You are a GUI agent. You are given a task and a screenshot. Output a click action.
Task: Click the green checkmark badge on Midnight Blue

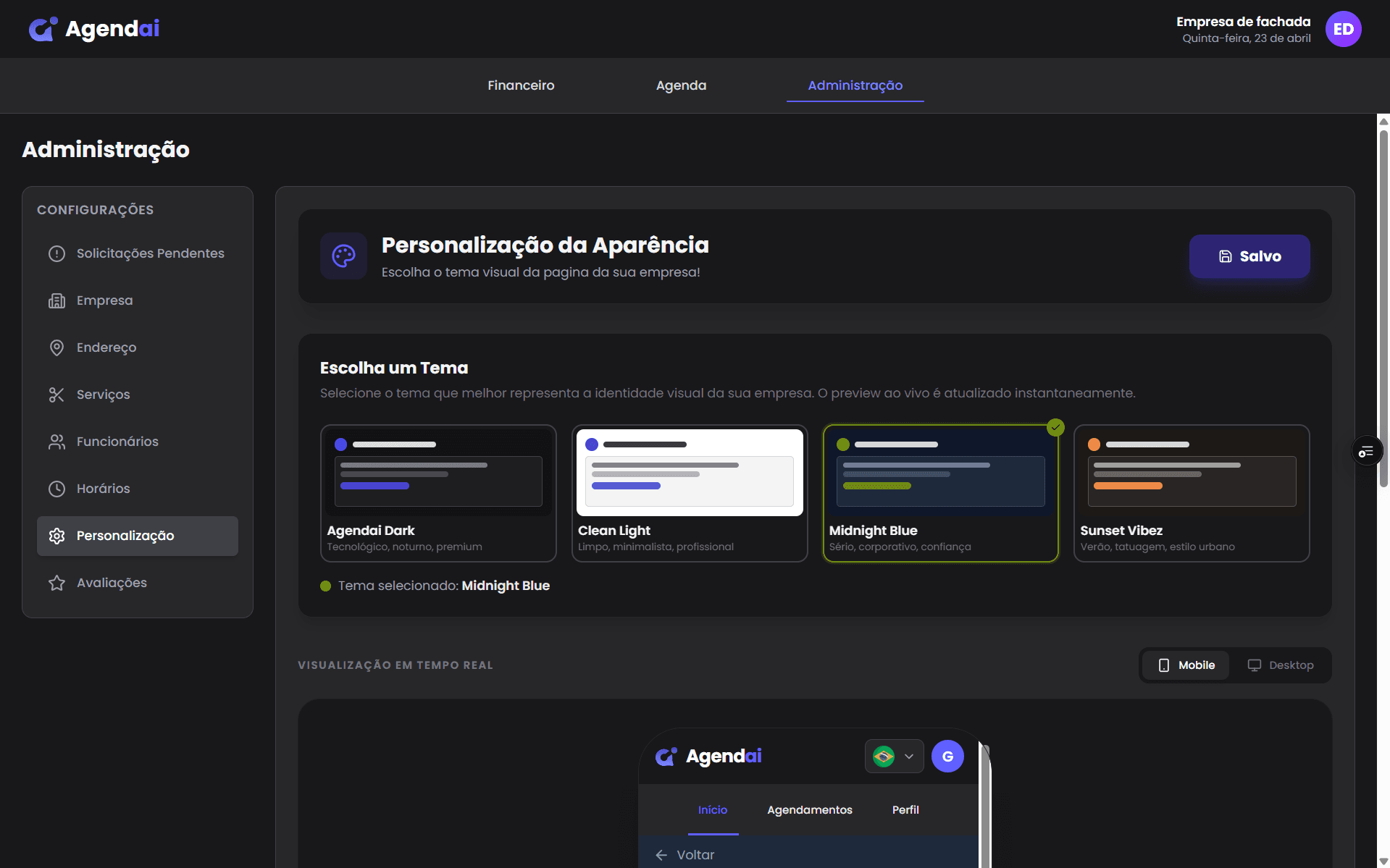1055,427
